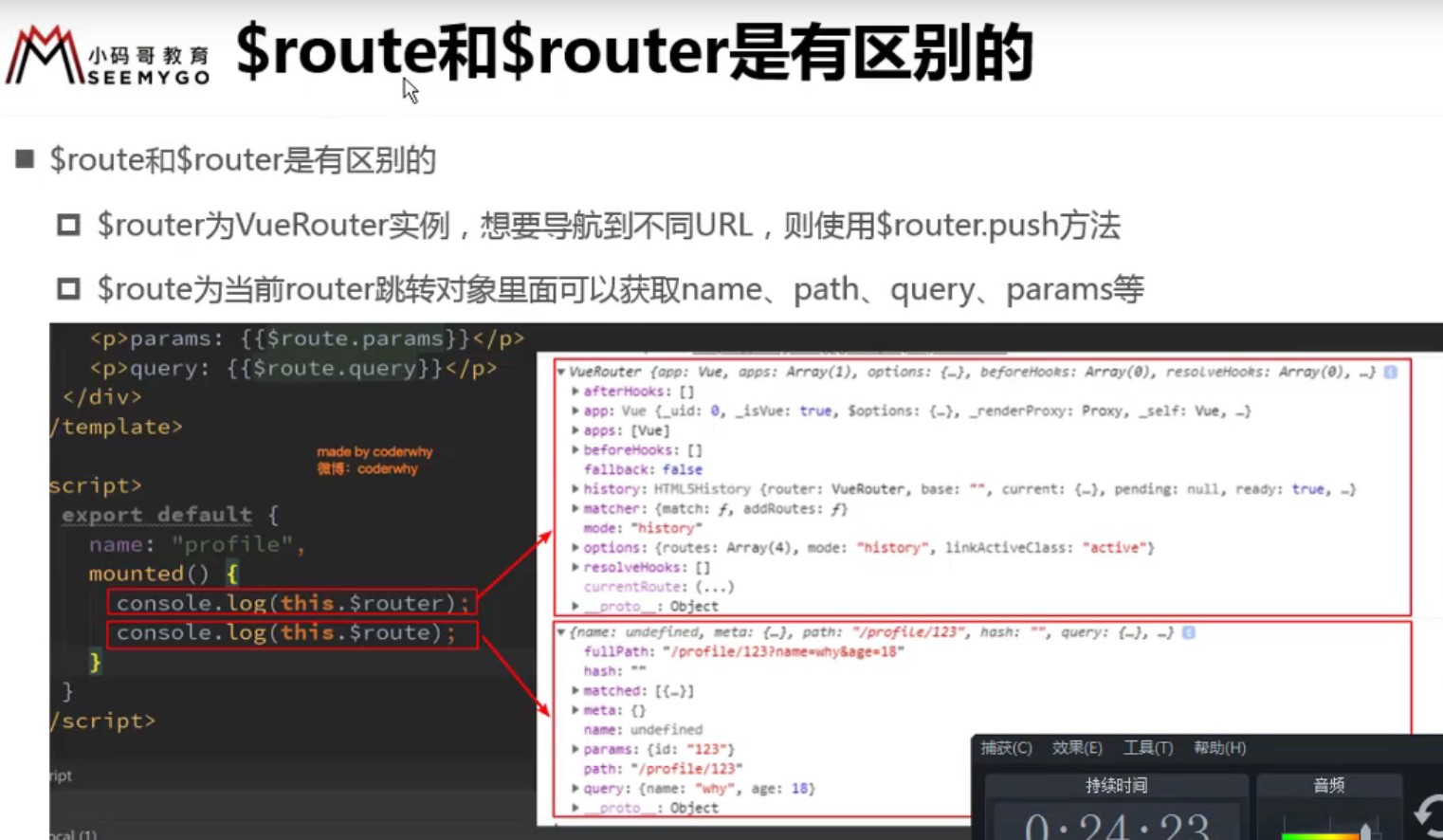The height and width of the screenshot is (840, 1443).
Task: Expand the matched: [{…}] property
Action: (575, 690)
